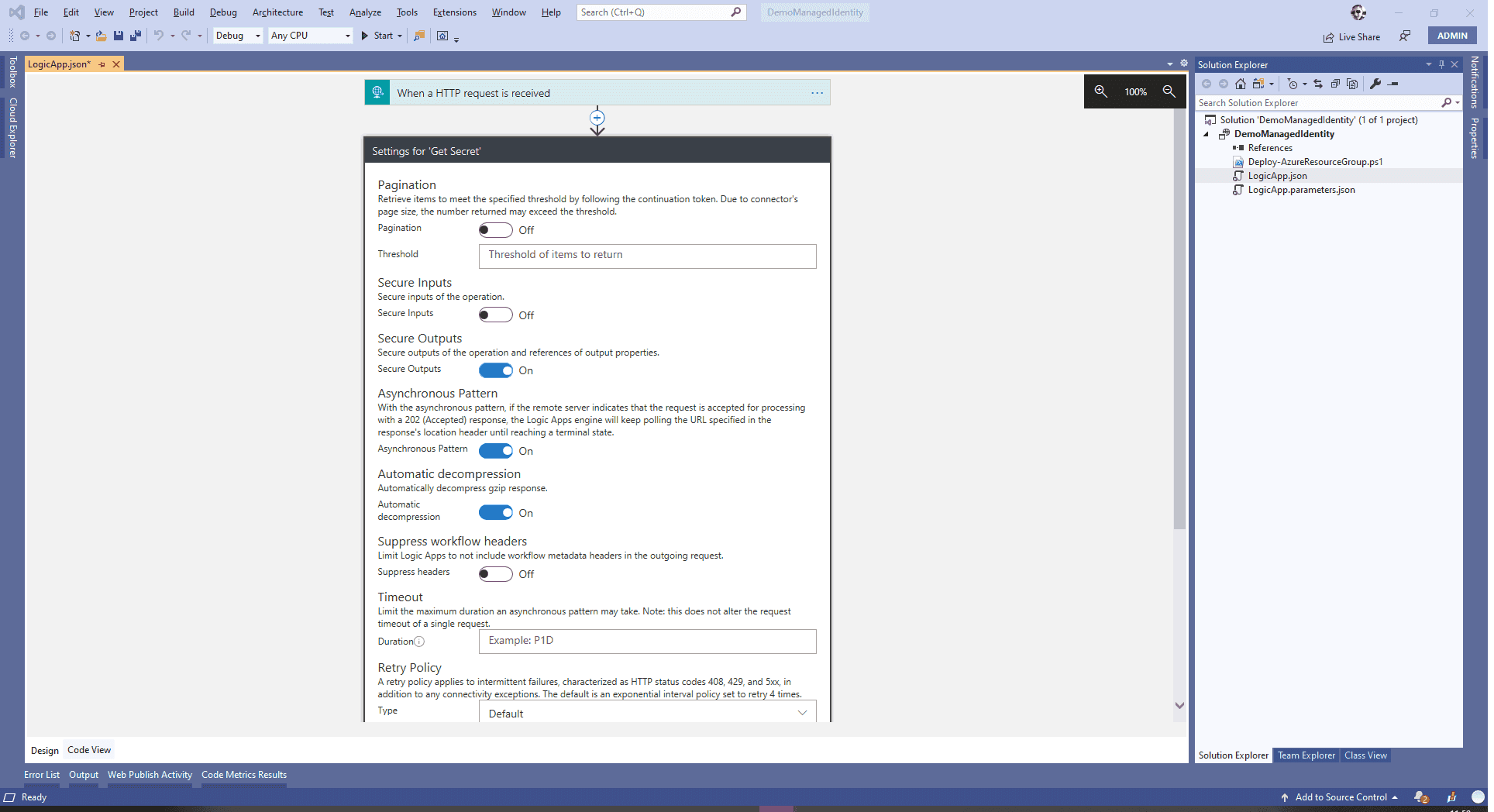Collapse the DemoManagedIdentity project node
The width and height of the screenshot is (1494, 812).
1206,134
